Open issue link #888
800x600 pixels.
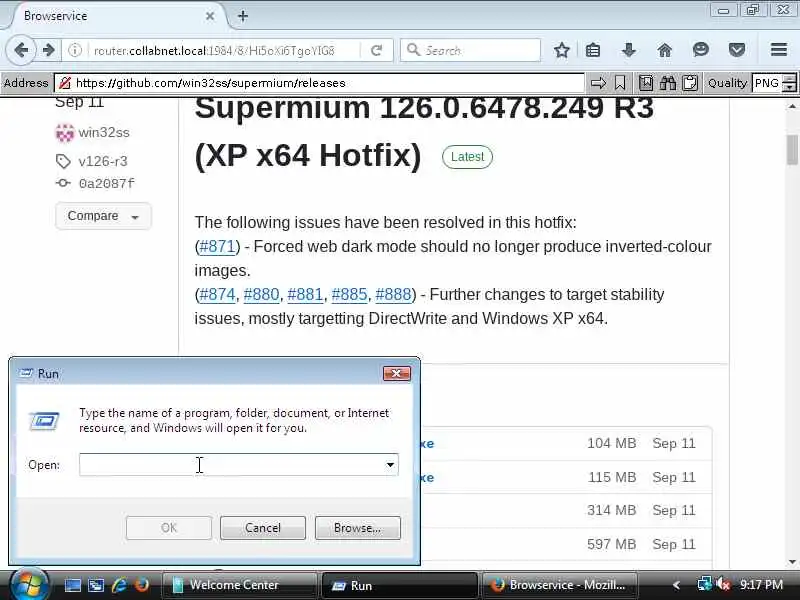click(x=393, y=294)
